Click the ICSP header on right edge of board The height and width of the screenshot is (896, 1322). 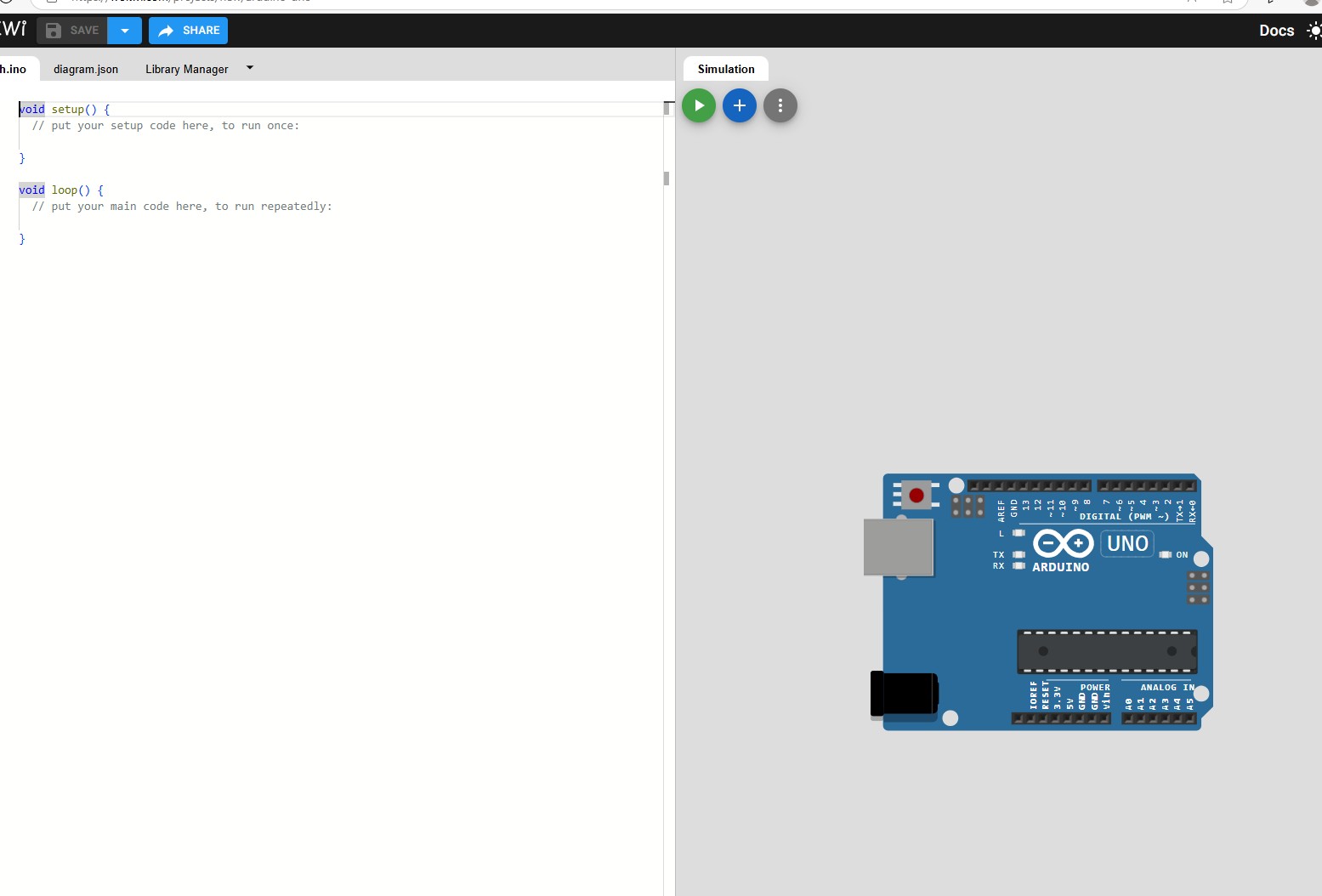(1198, 587)
